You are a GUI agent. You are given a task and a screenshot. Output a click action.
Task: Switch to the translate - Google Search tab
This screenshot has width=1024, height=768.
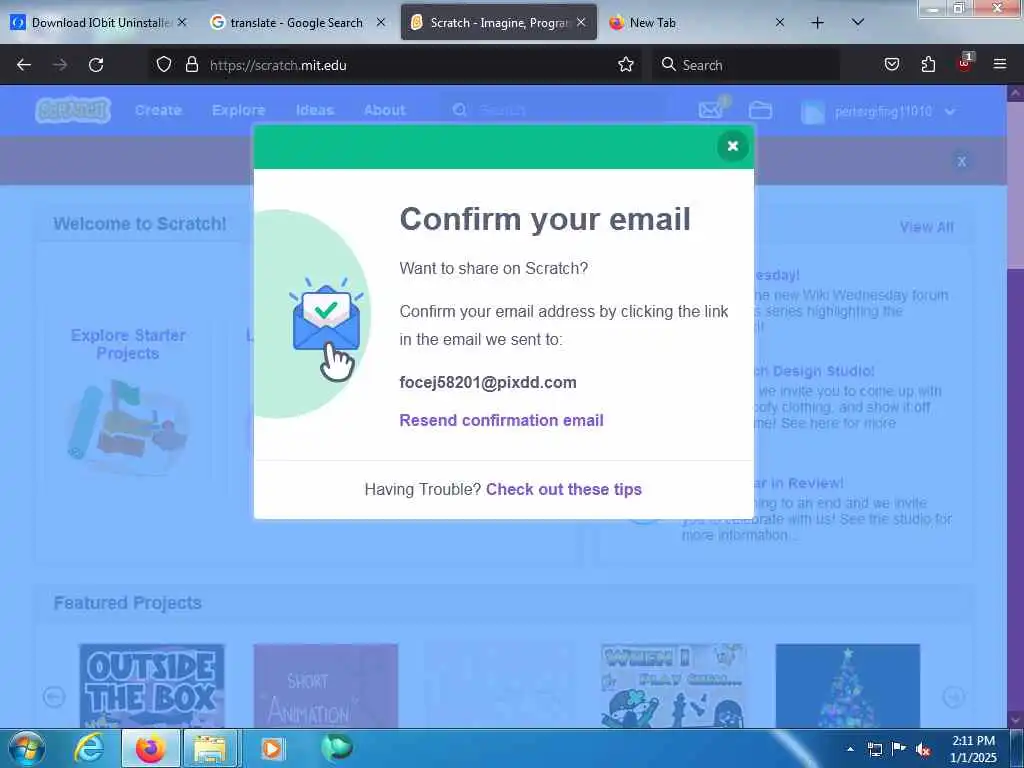(297, 23)
